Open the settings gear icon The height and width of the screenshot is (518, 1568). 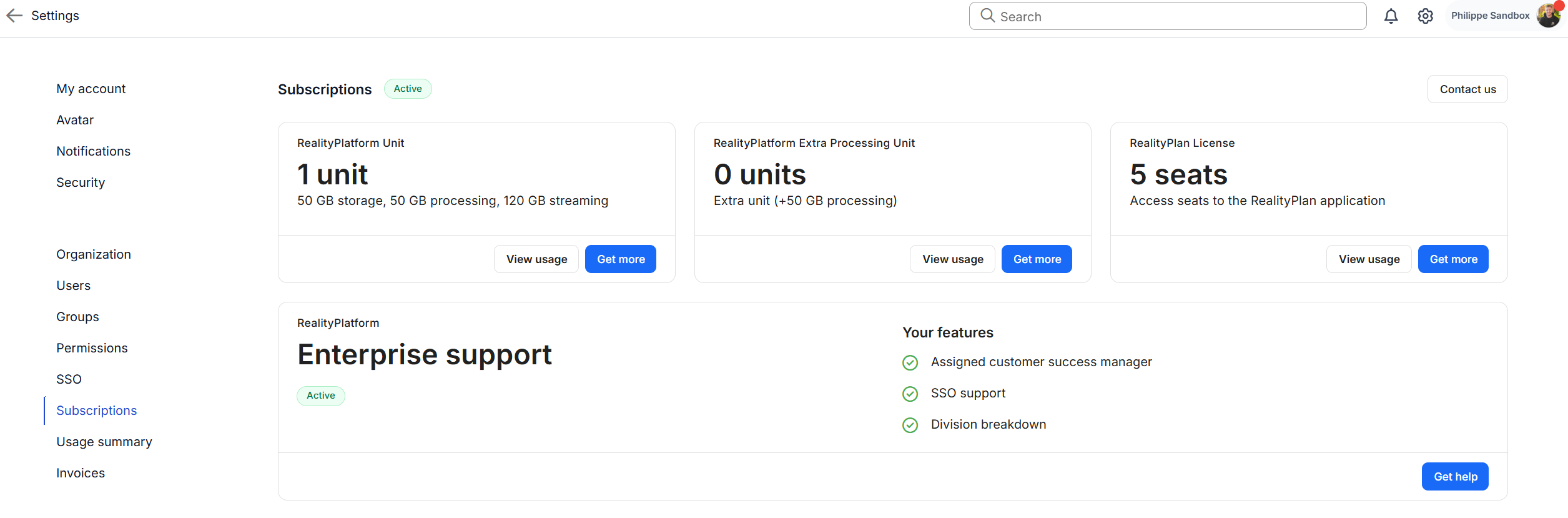point(1425,16)
